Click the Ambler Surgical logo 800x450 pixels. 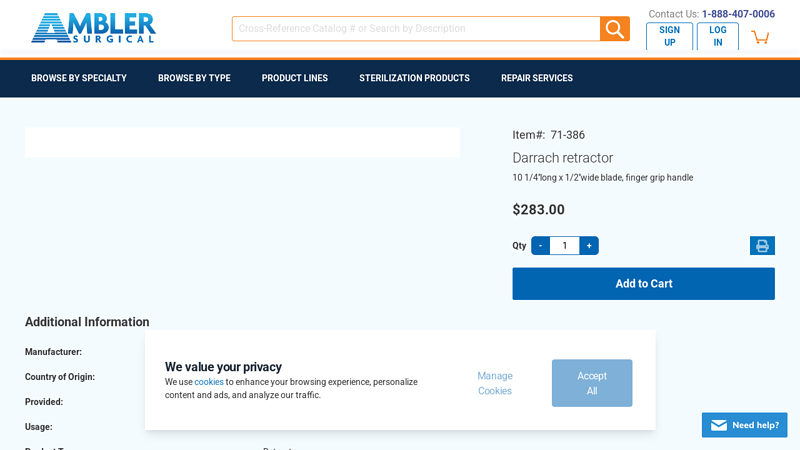click(x=93, y=28)
